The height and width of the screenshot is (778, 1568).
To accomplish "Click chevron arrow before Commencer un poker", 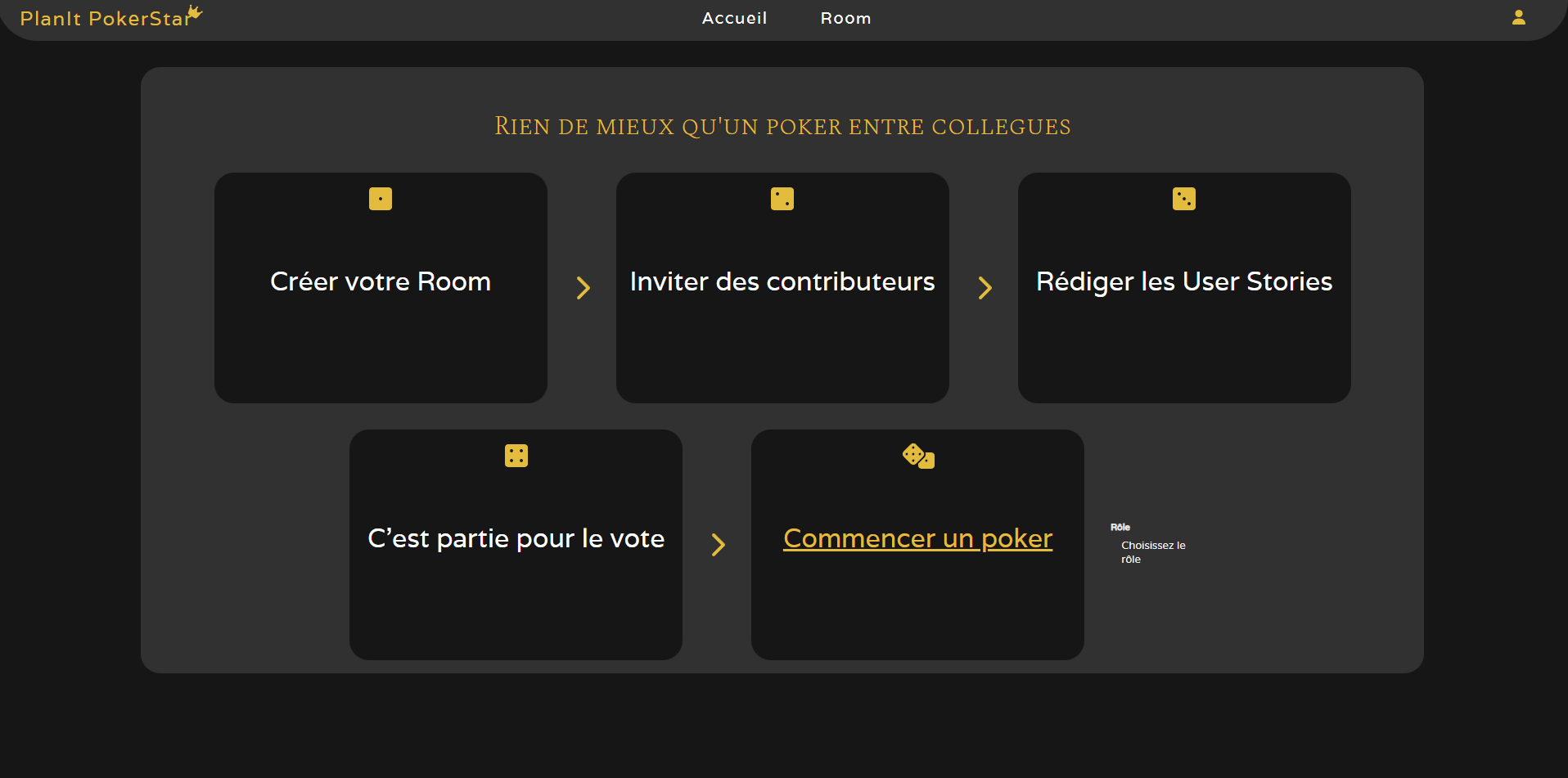I will (718, 545).
